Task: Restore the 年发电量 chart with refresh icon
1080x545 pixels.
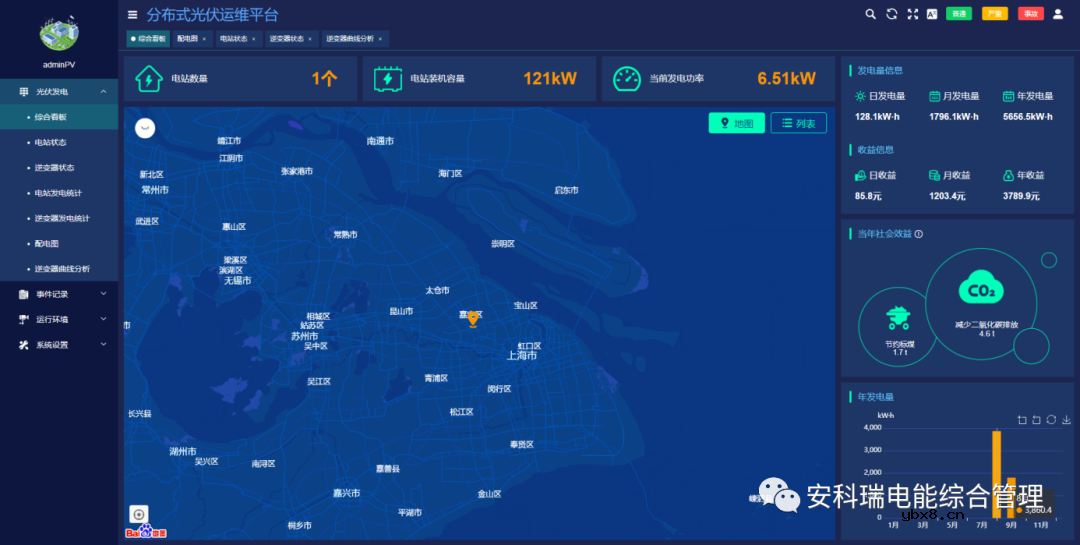Action: pyautogui.click(x=1051, y=420)
